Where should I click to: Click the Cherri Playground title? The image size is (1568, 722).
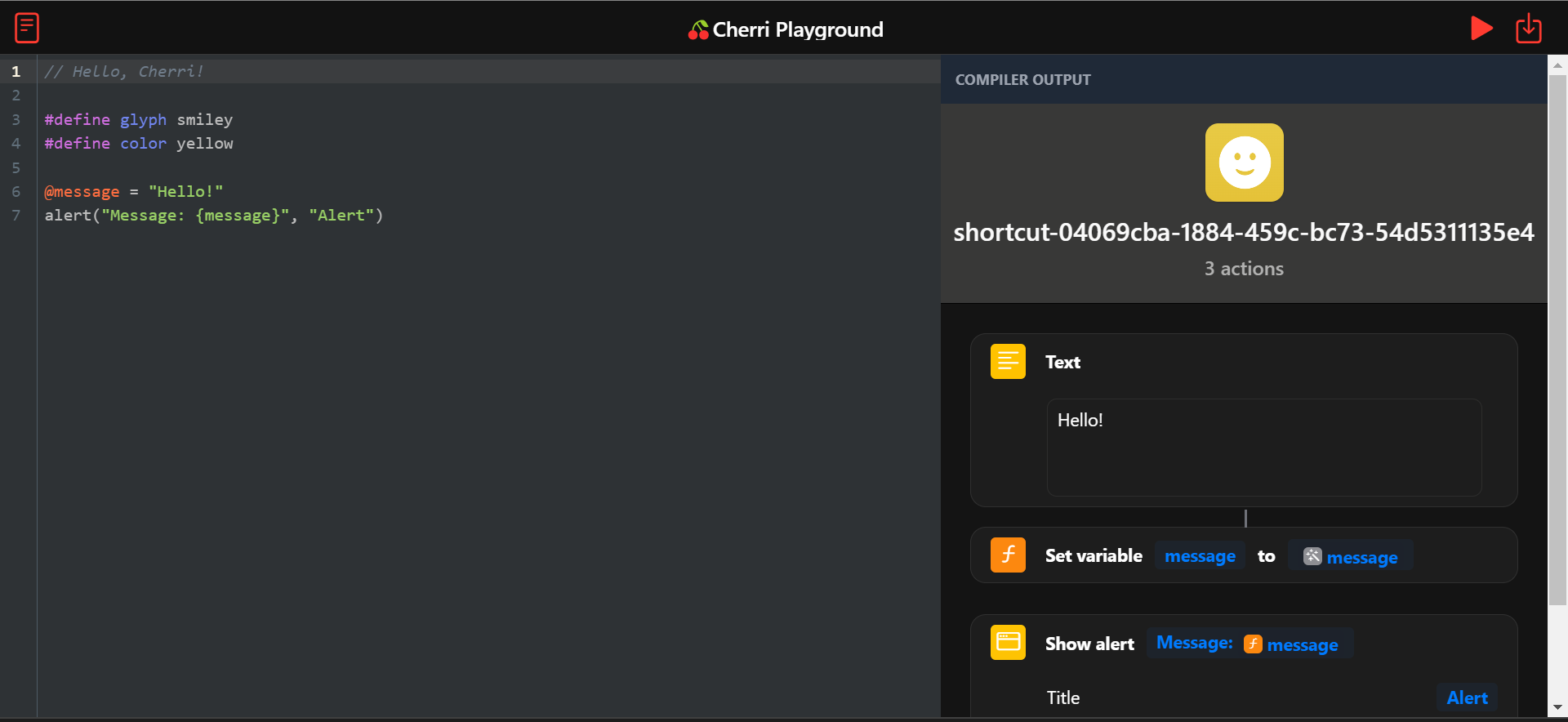click(x=798, y=30)
